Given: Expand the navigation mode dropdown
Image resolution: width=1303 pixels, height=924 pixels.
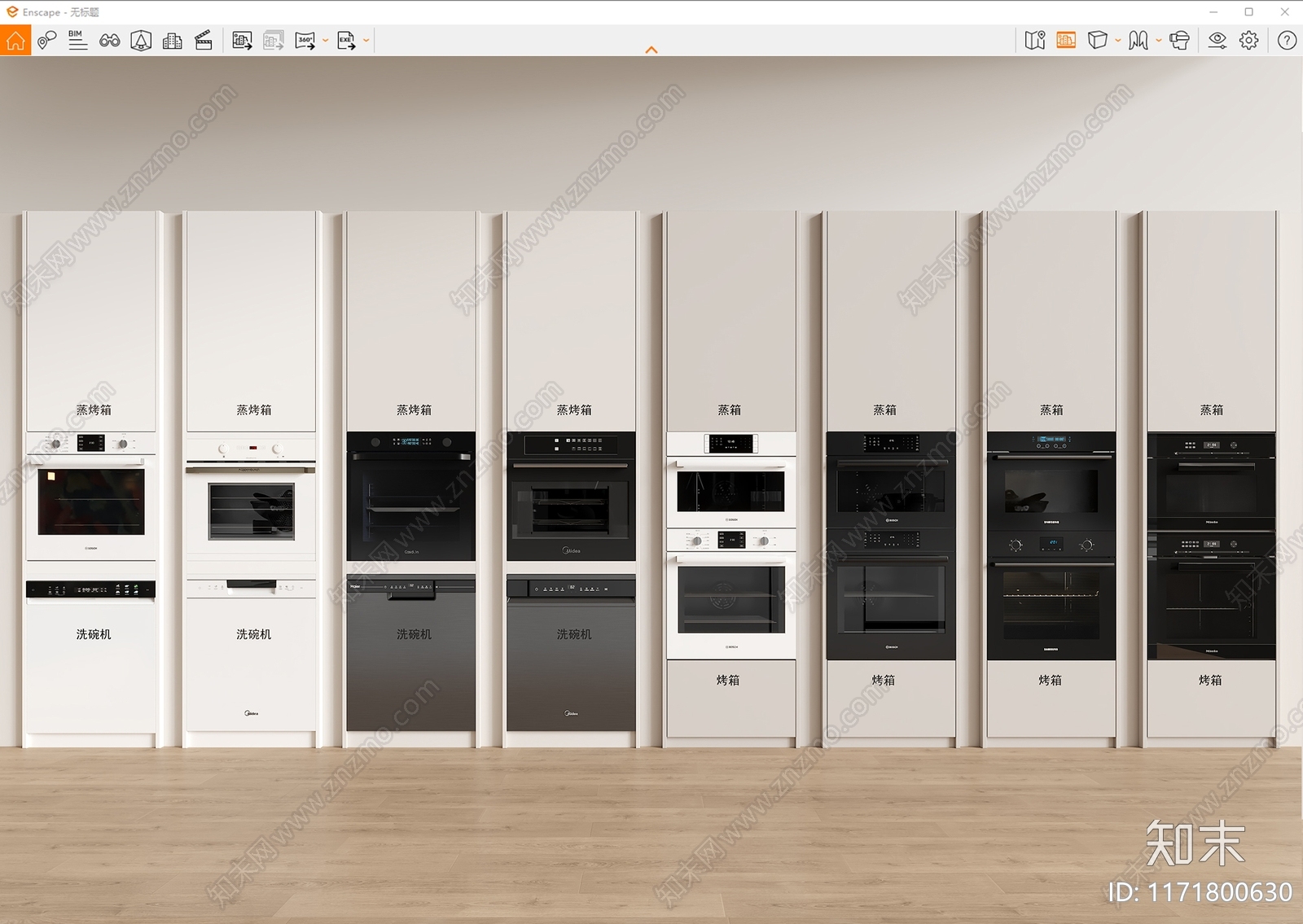Looking at the screenshot, I should click(x=1159, y=40).
